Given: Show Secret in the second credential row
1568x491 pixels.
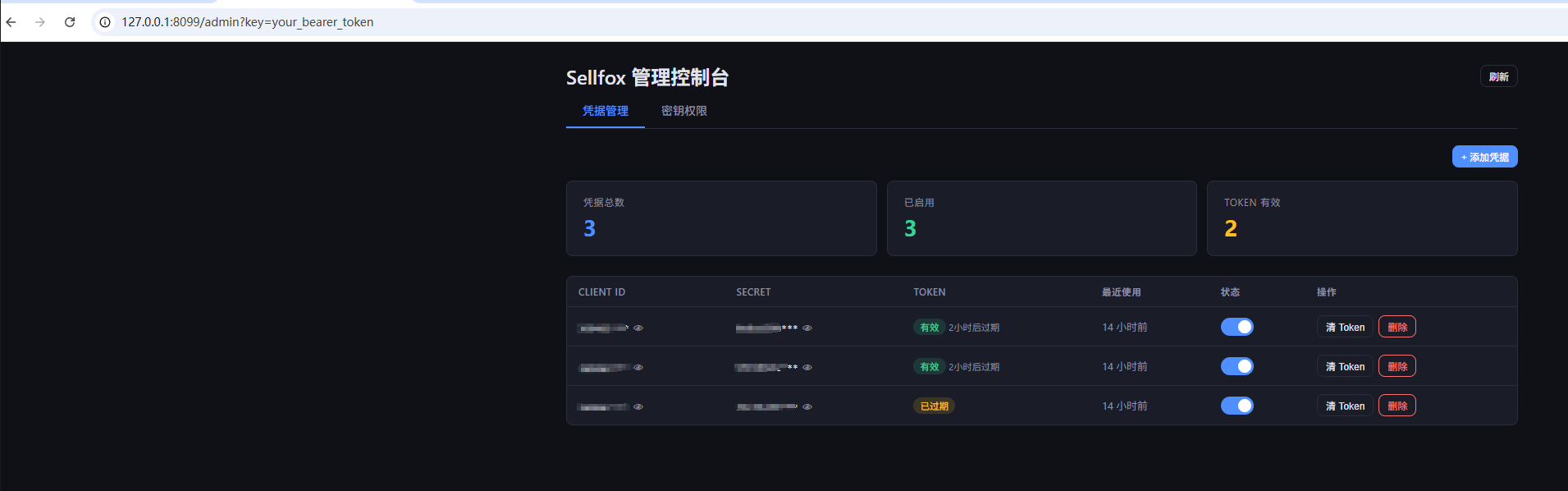Looking at the screenshot, I should 807,367.
